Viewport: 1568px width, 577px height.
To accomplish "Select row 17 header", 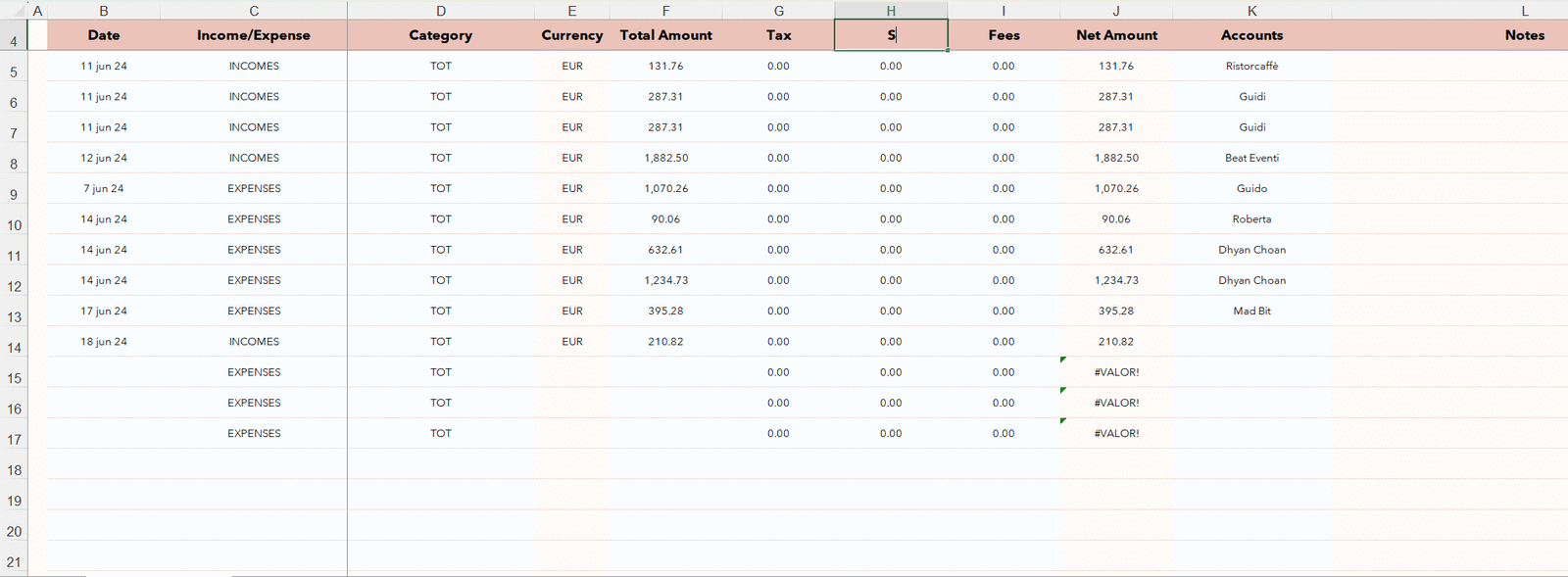I will coord(14,439).
